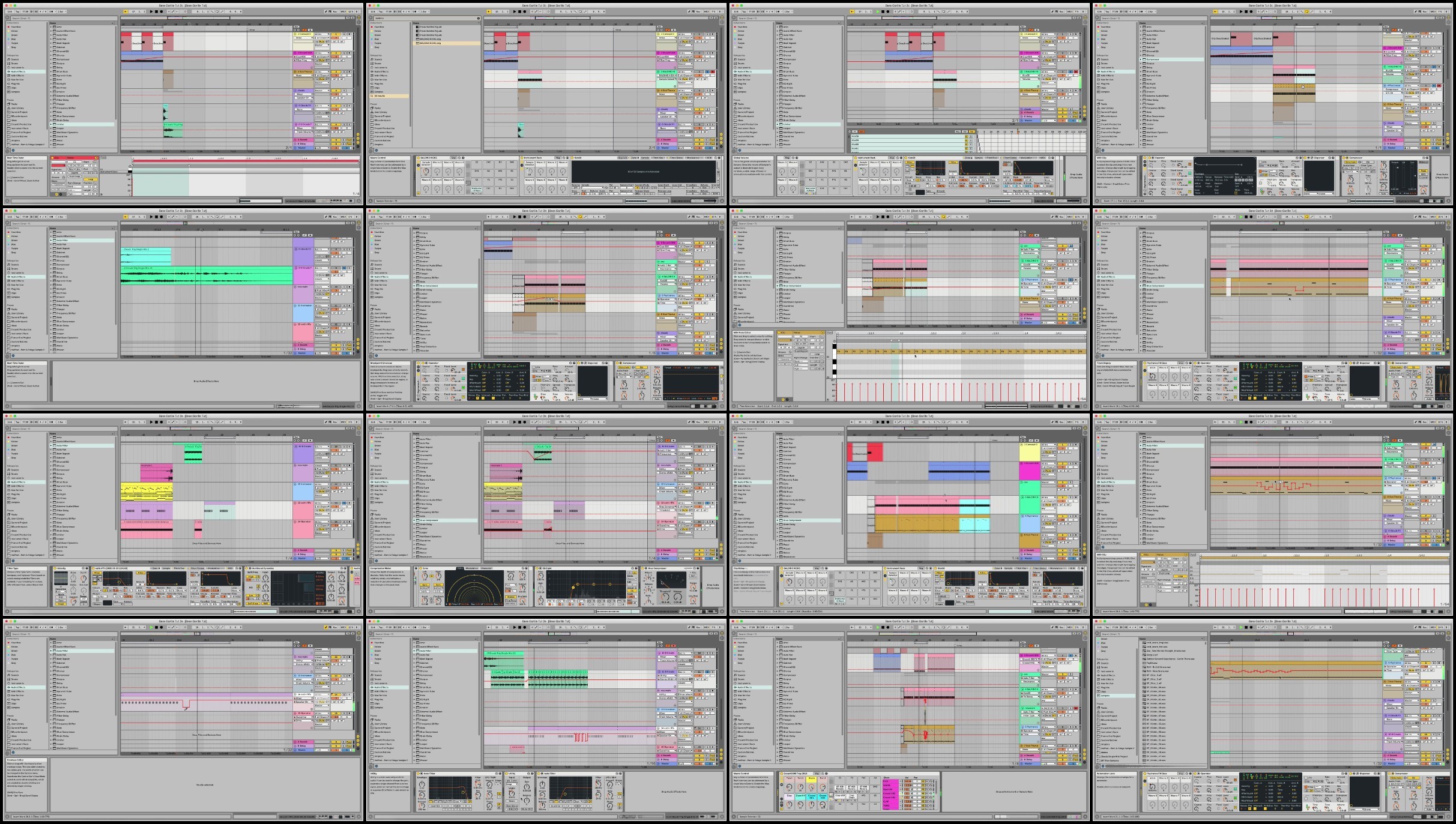
Task: Arm Arrangement Record in the 'No clip selected' window
Action: [161, 627]
